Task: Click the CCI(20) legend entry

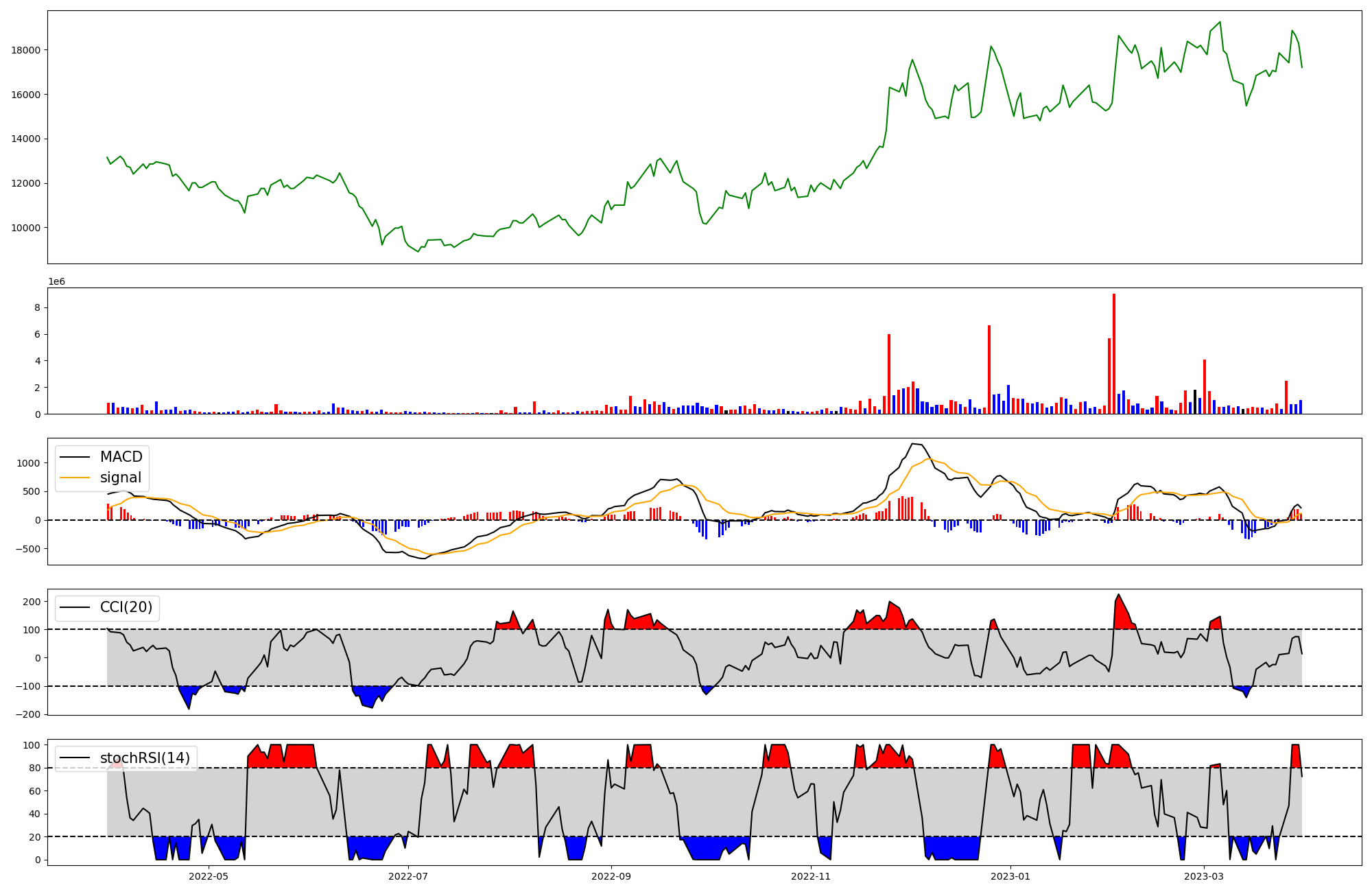Action: coord(126,607)
